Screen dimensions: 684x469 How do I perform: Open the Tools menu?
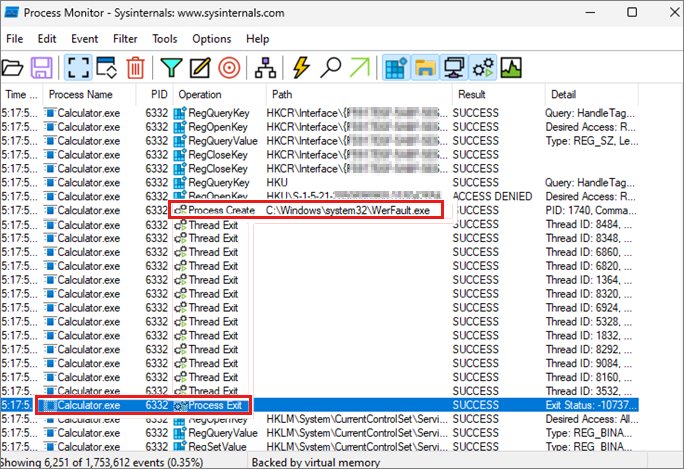[x=164, y=39]
